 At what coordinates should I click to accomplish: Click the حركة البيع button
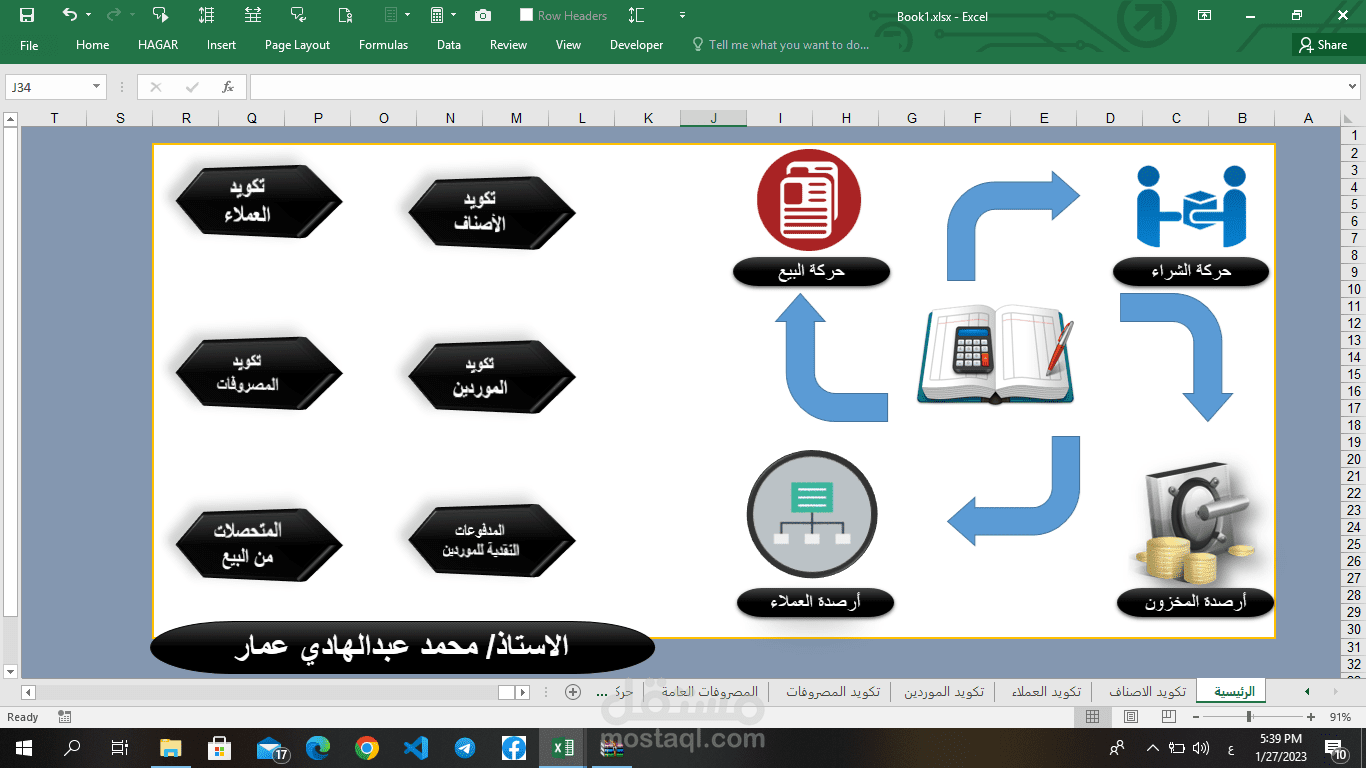[x=811, y=271]
